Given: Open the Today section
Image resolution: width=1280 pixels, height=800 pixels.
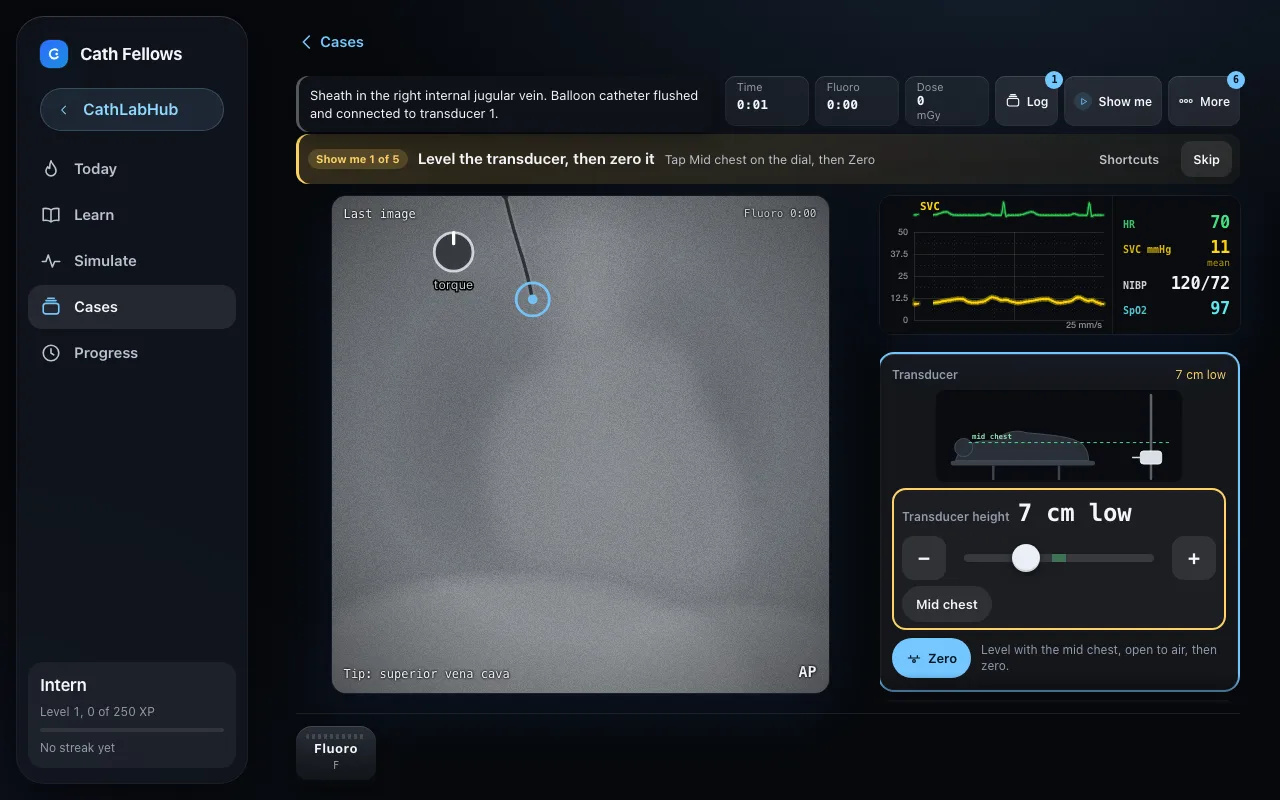Looking at the screenshot, I should tap(132, 169).
